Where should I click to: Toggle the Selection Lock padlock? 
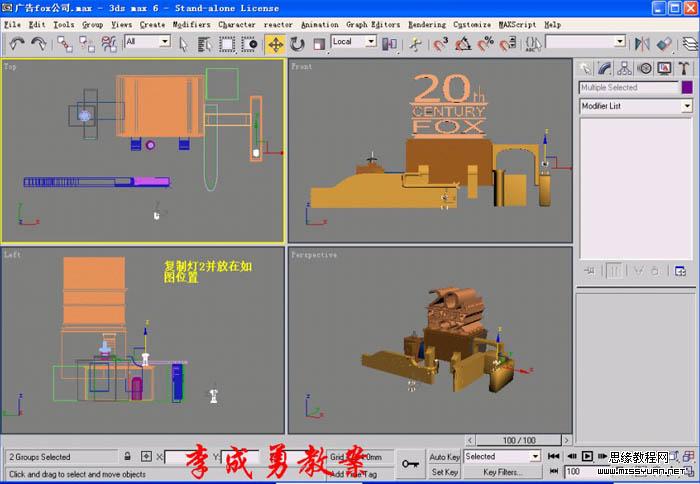tap(127, 456)
